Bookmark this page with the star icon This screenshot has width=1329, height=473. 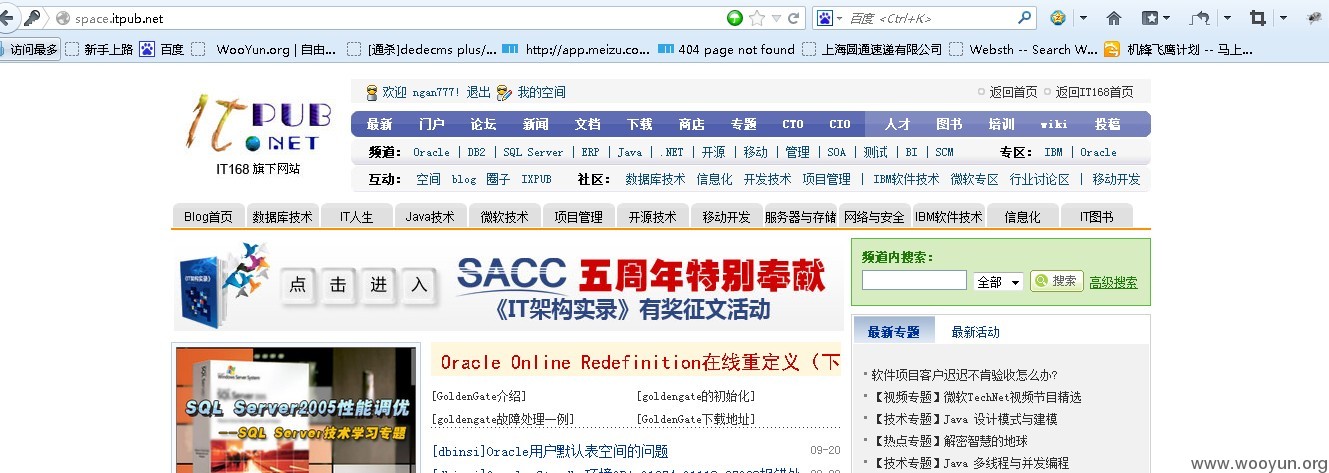[757, 18]
